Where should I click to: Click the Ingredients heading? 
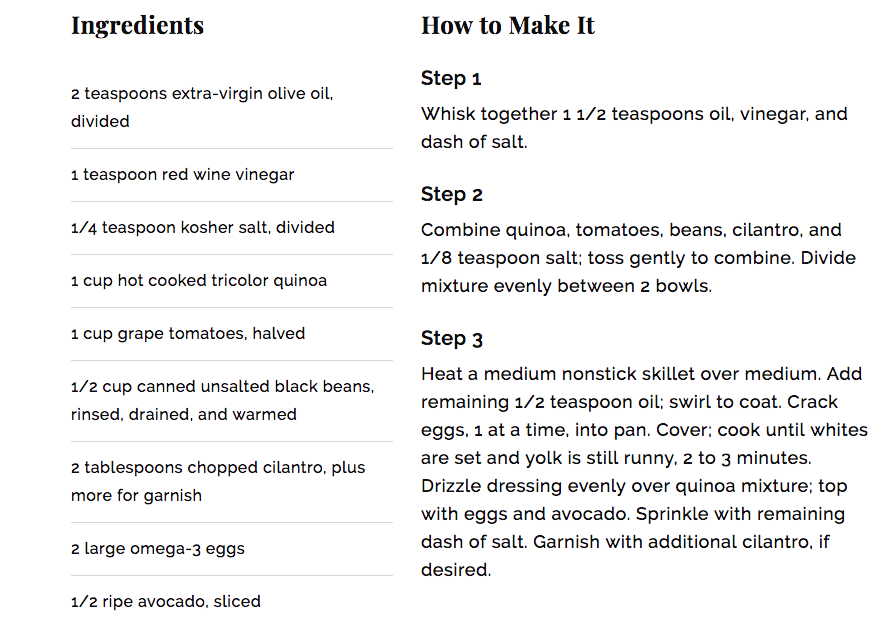coord(137,26)
